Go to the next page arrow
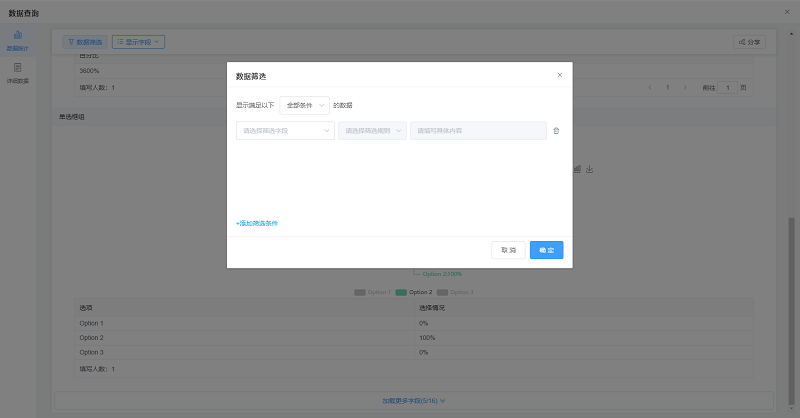Screen dimensions: 800x418 click(x=685, y=88)
